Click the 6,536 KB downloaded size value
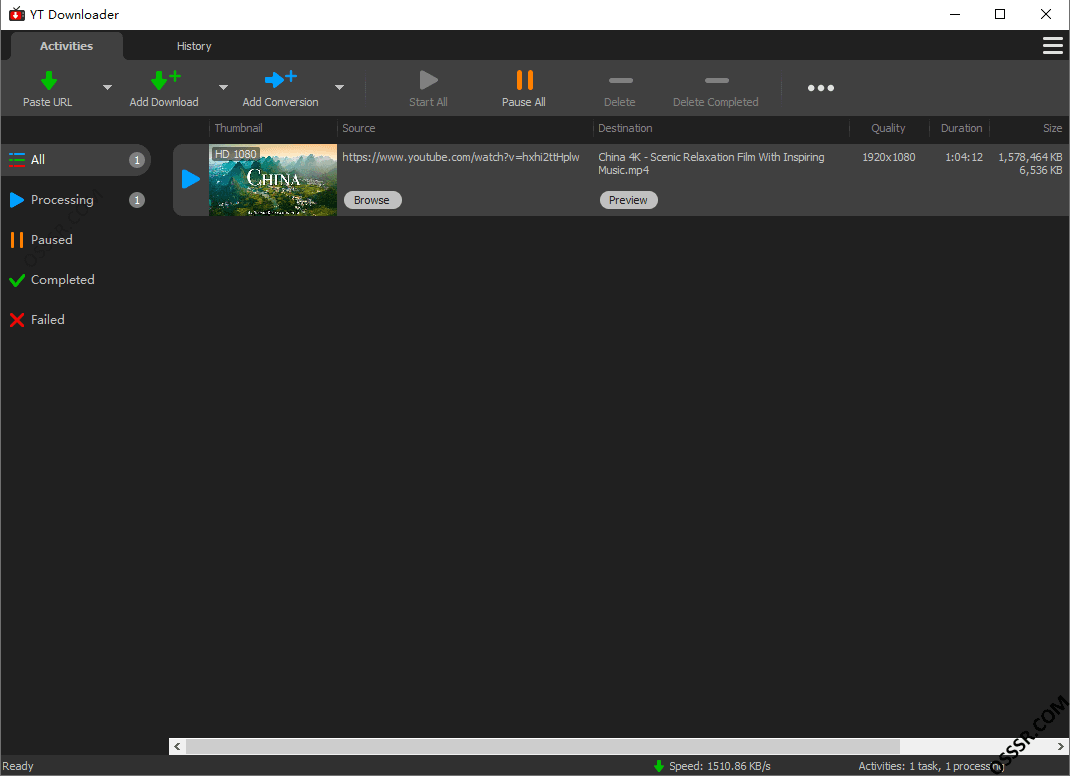 pos(1041,171)
